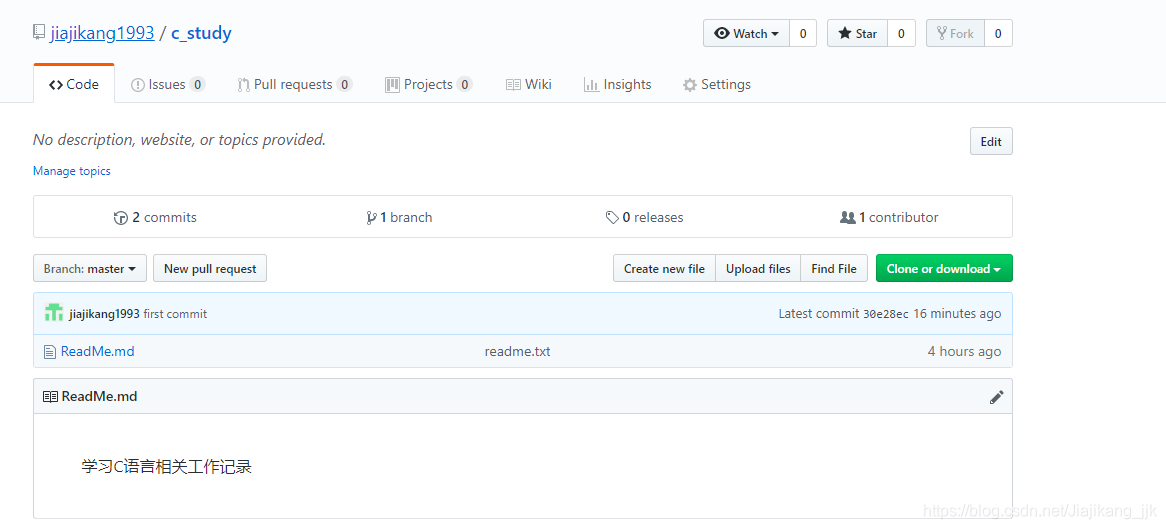Click the New pull request button
Screen dimensions: 1166x529
(210, 269)
